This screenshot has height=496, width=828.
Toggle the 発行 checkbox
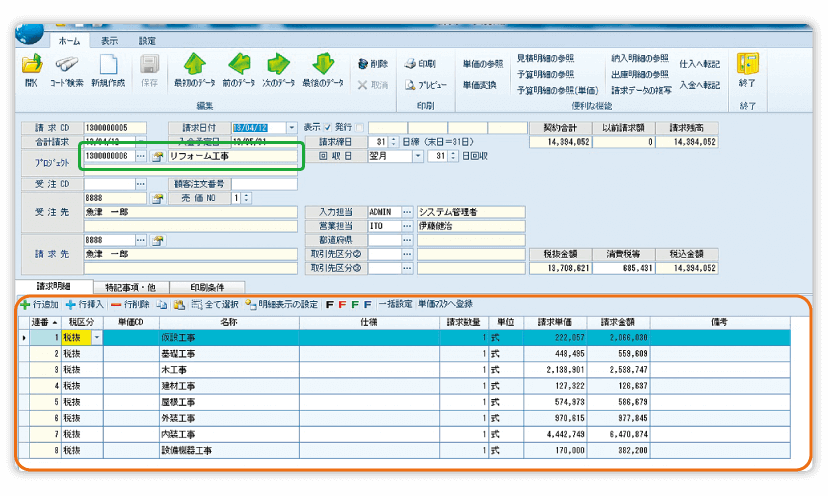360,127
